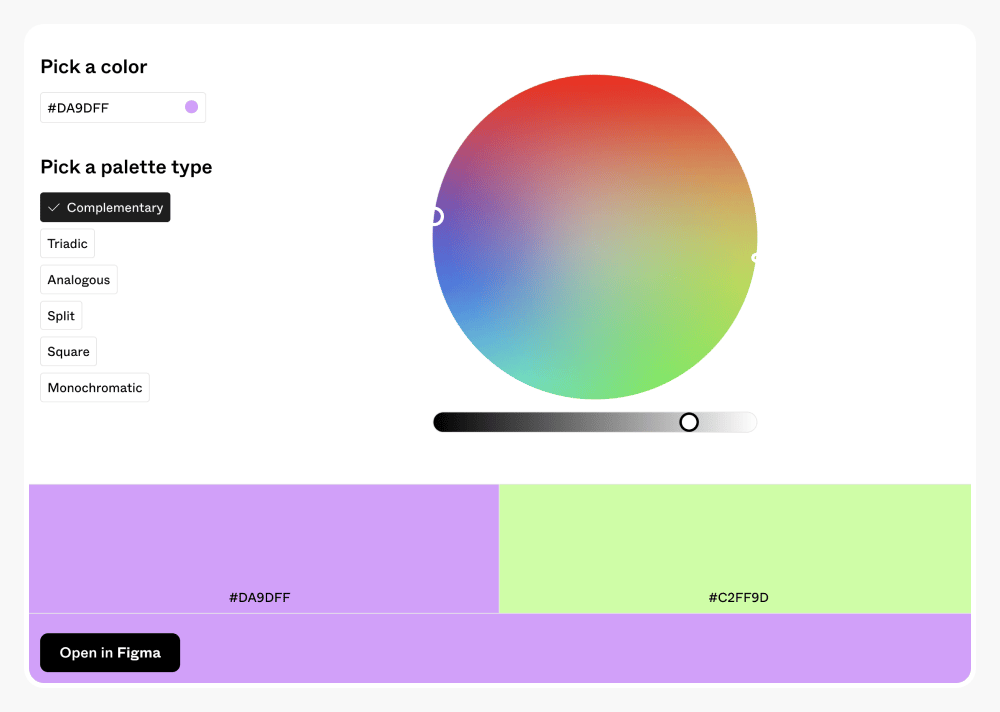Select the Complementary palette type

click(x=105, y=207)
